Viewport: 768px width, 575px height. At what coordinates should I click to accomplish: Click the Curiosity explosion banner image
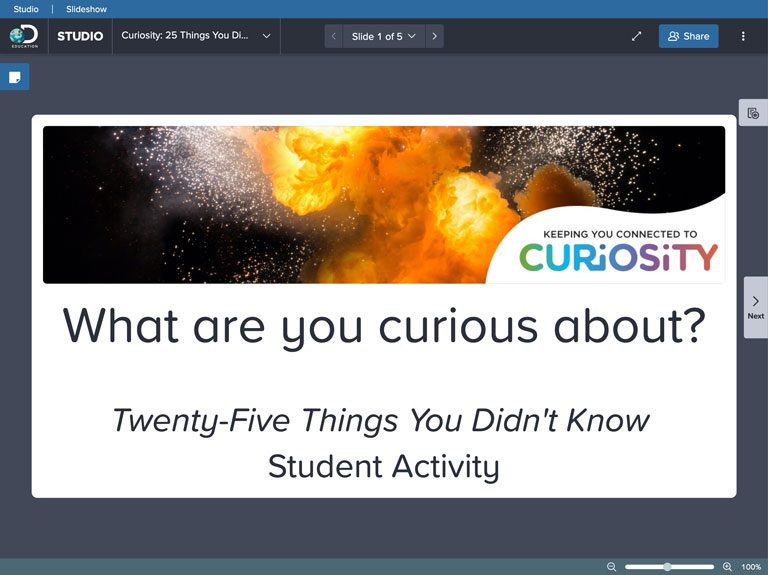(384, 205)
